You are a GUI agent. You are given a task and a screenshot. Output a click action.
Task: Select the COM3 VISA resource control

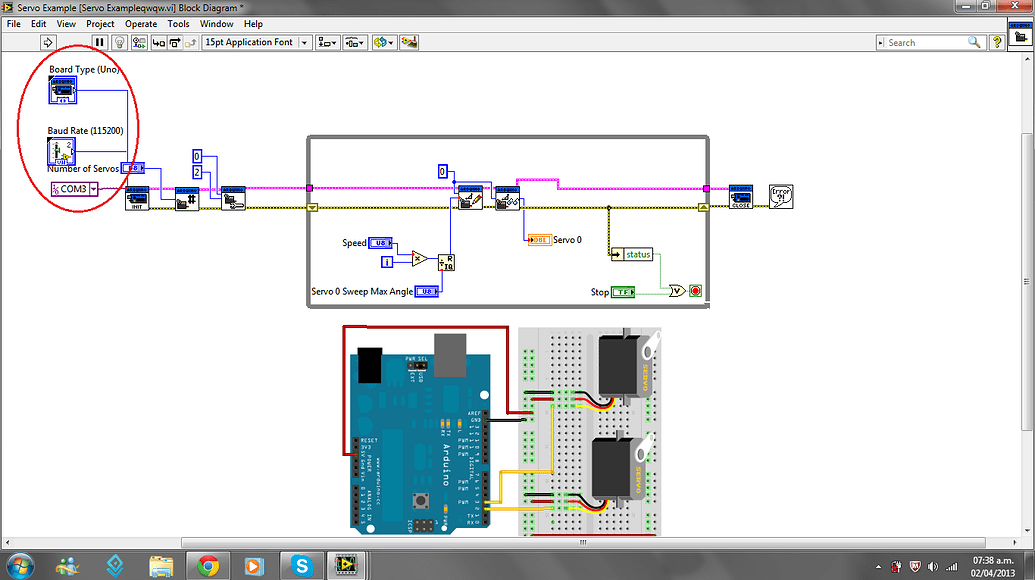(x=70, y=189)
